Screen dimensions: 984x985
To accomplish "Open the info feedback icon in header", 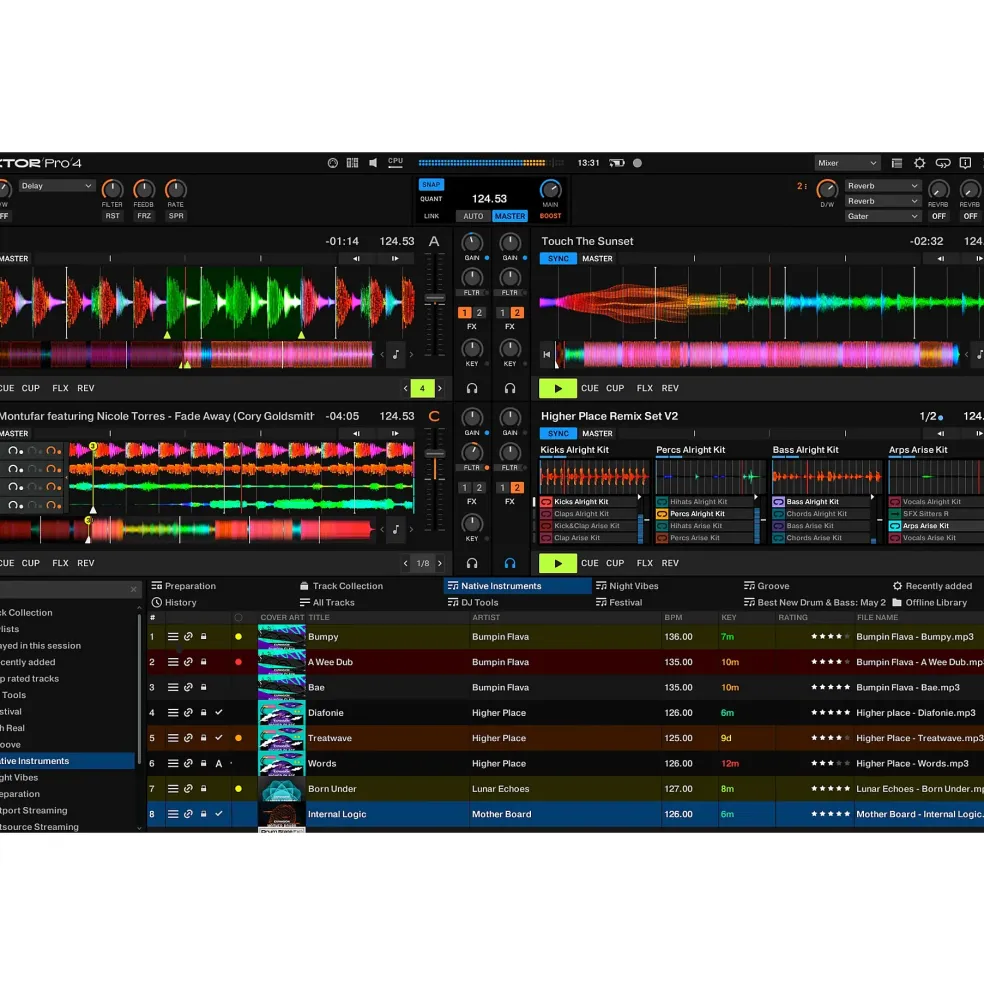I will (x=966, y=163).
